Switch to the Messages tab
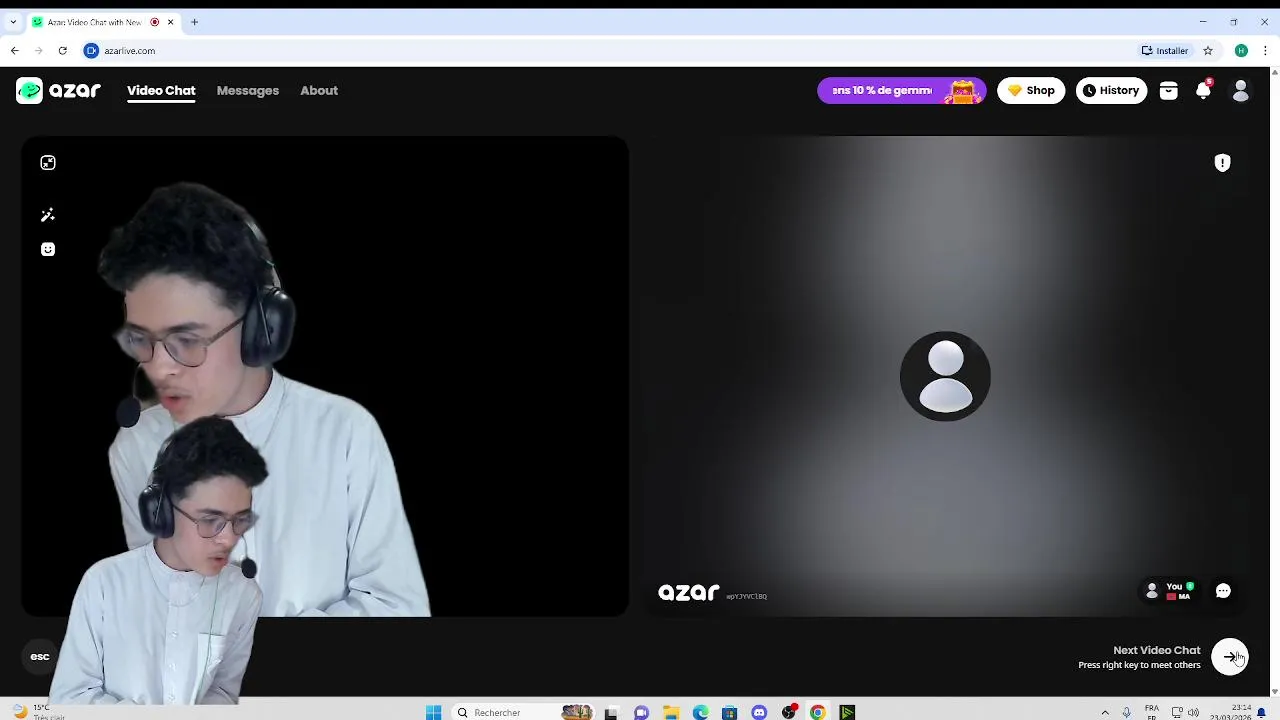The height and width of the screenshot is (720, 1280). click(248, 91)
